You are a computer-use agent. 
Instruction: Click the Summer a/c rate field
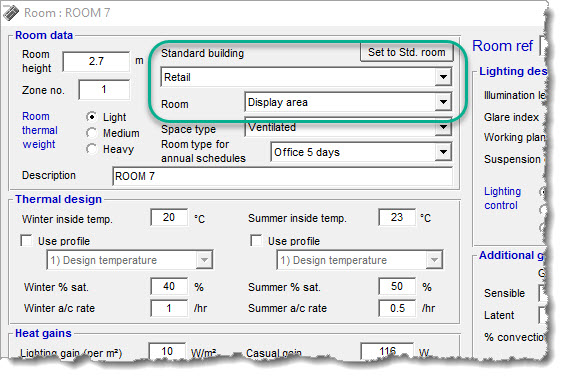tap(397, 308)
